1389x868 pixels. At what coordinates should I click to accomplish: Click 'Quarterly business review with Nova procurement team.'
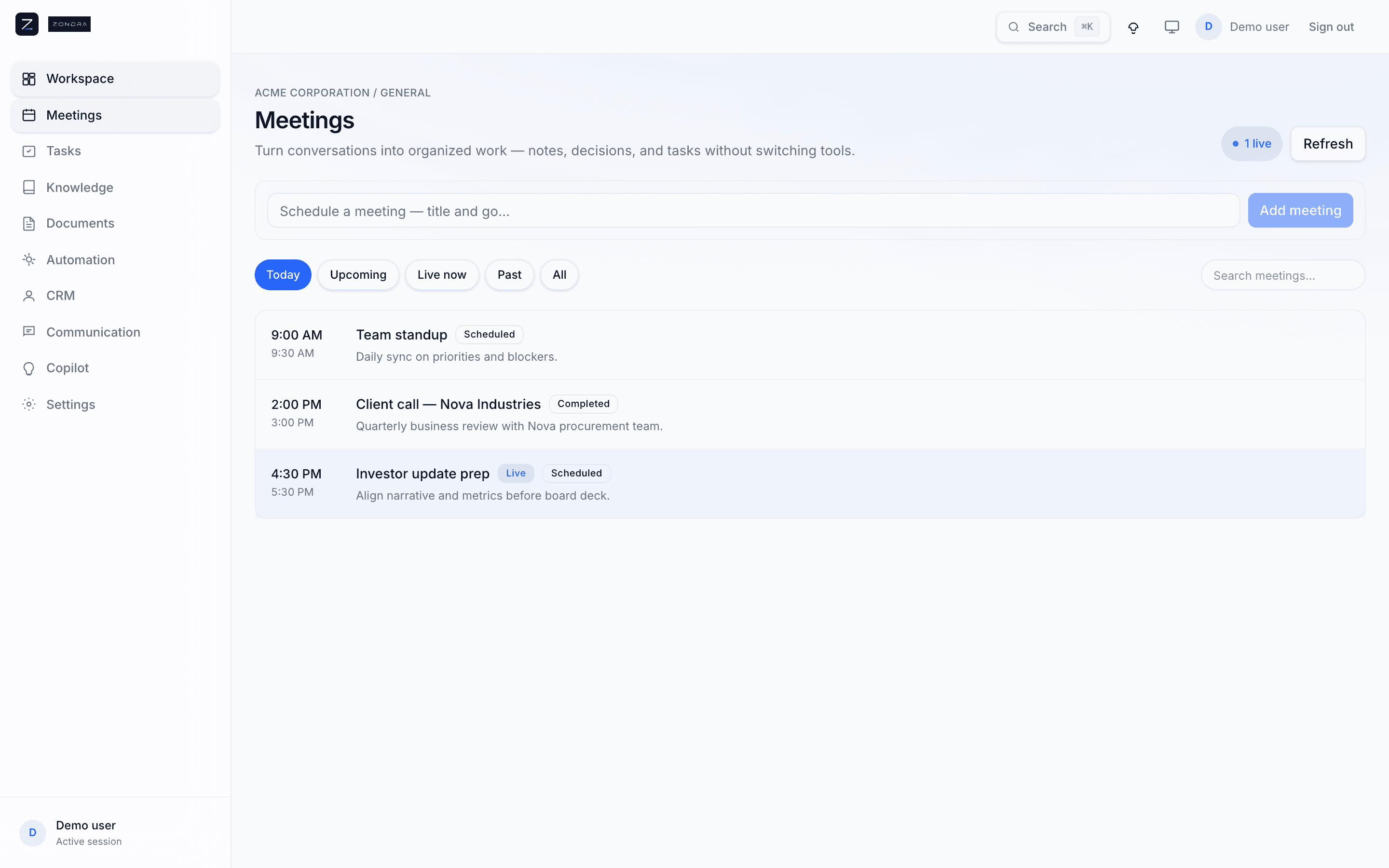pyautogui.click(x=509, y=426)
